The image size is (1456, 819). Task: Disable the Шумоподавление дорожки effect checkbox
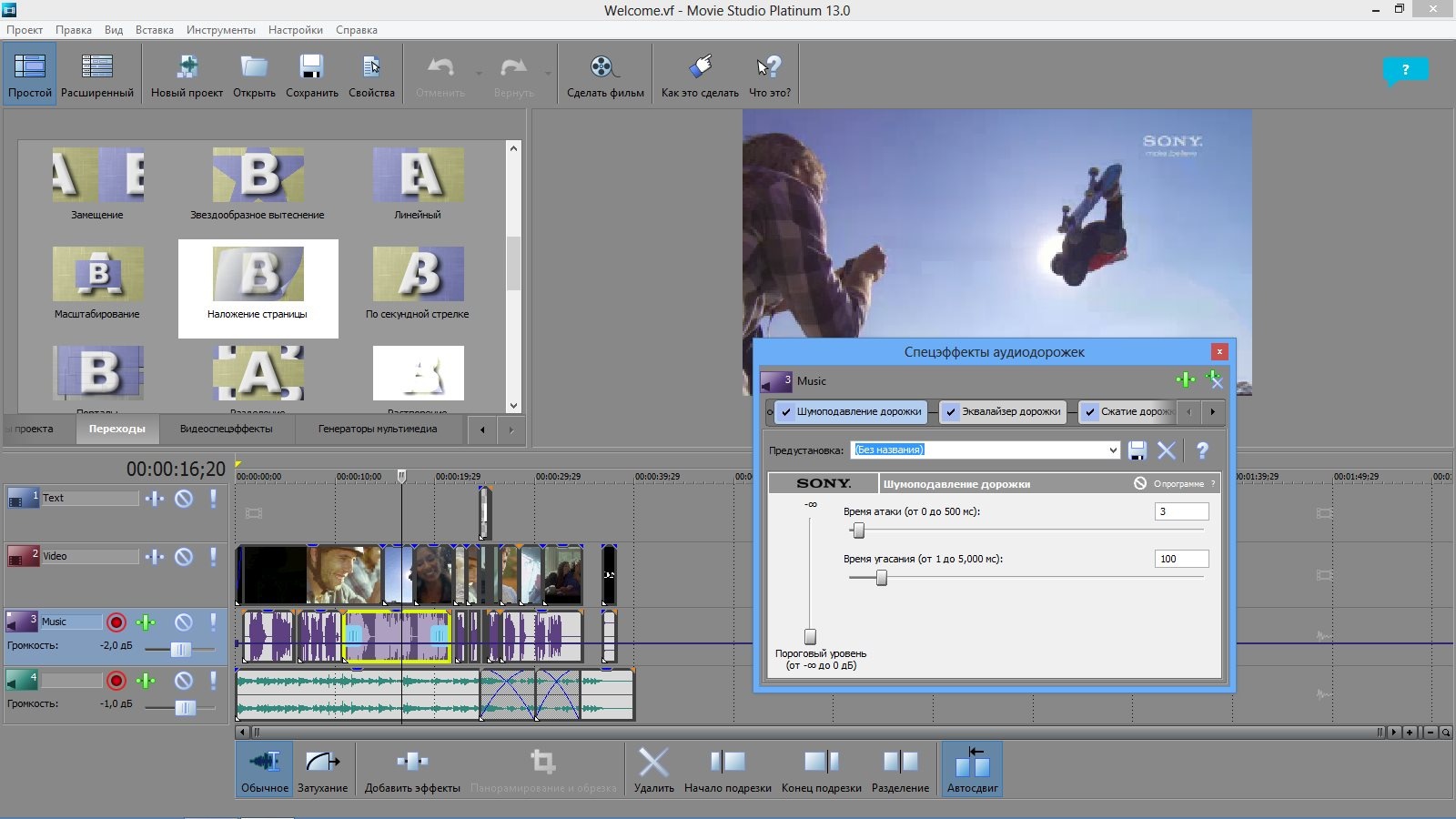[787, 412]
